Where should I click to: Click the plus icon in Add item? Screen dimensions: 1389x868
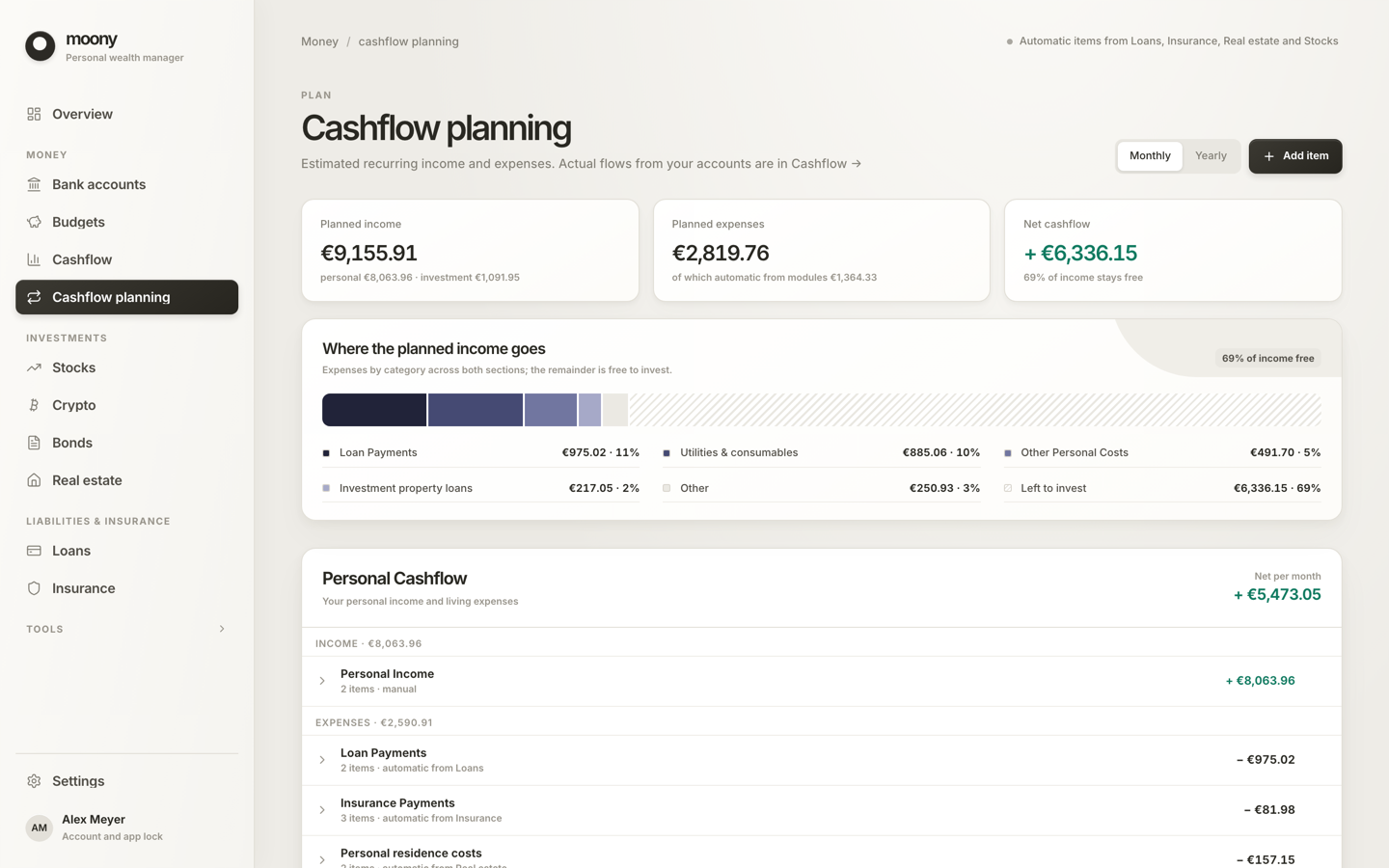[x=1269, y=156]
